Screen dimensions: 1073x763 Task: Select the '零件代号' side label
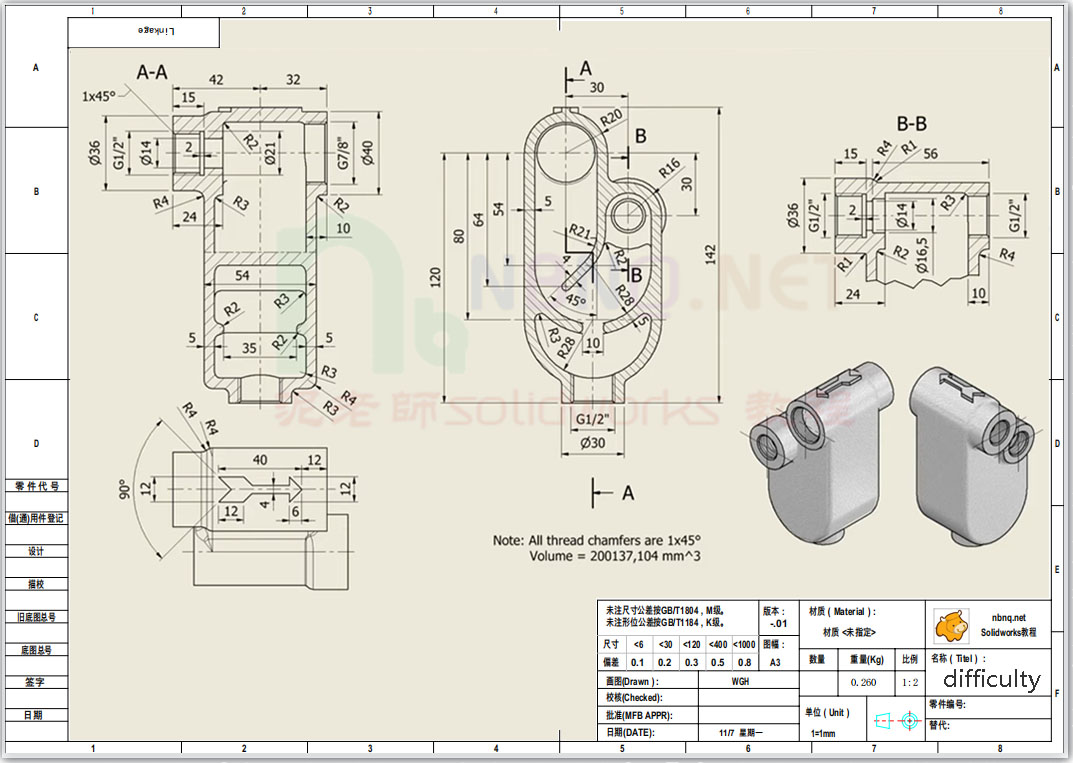coord(37,486)
